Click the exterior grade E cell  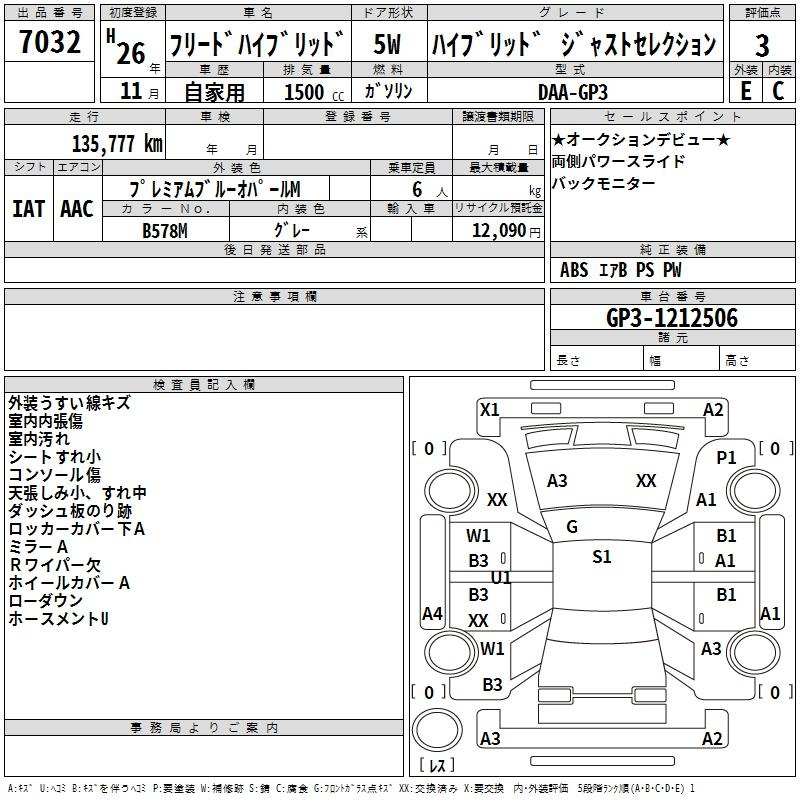(x=745, y=90)
